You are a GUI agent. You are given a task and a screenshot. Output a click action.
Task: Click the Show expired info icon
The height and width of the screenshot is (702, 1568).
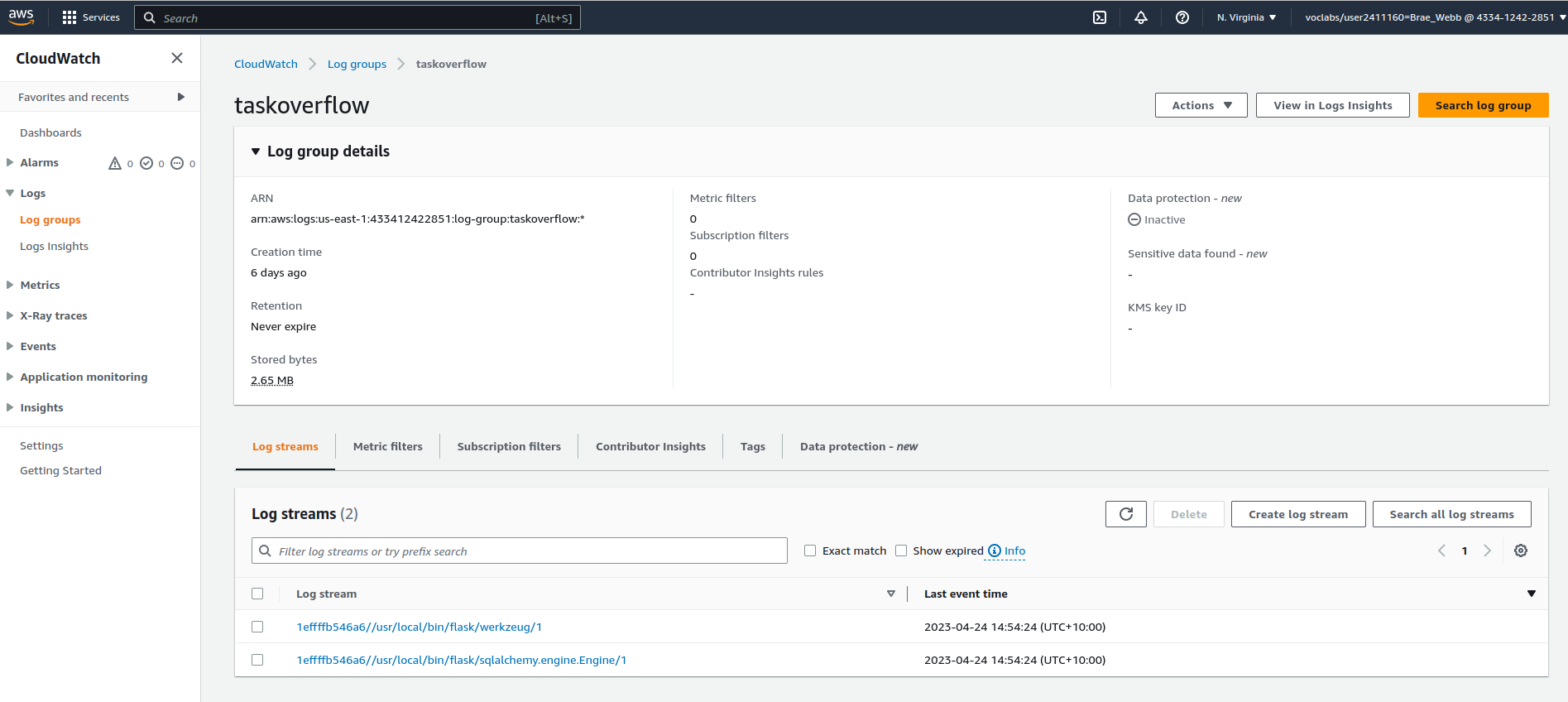995,551
